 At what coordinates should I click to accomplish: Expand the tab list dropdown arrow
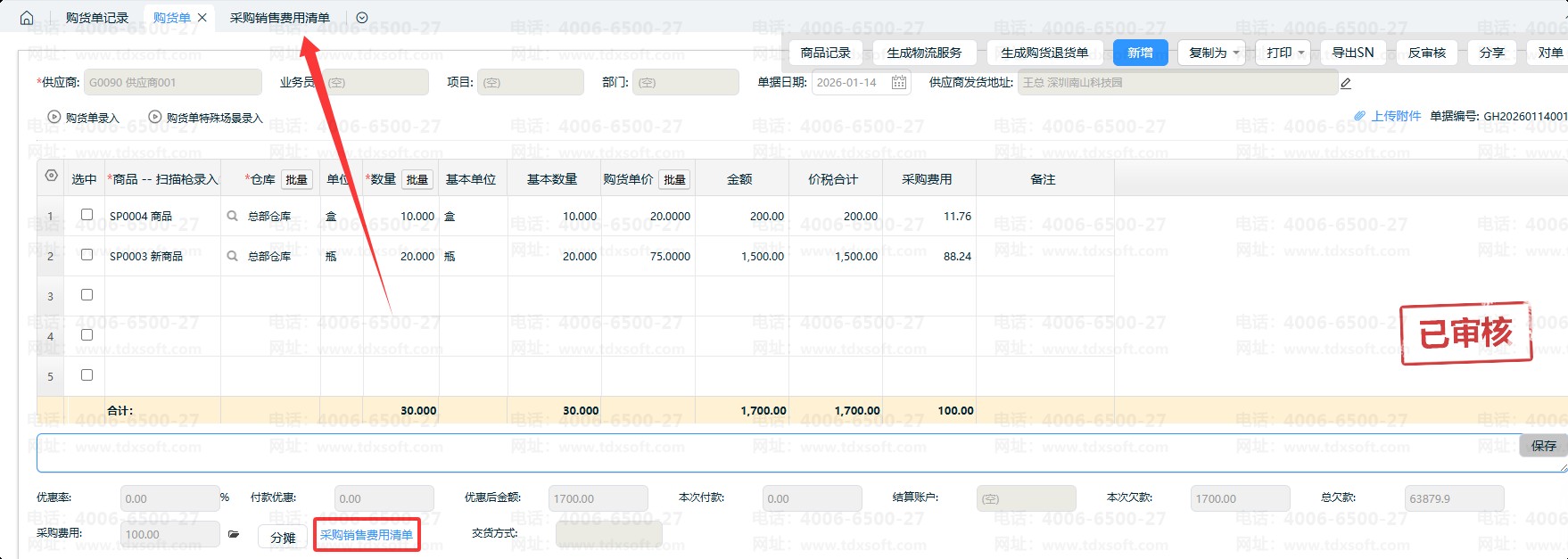(361, 18)
